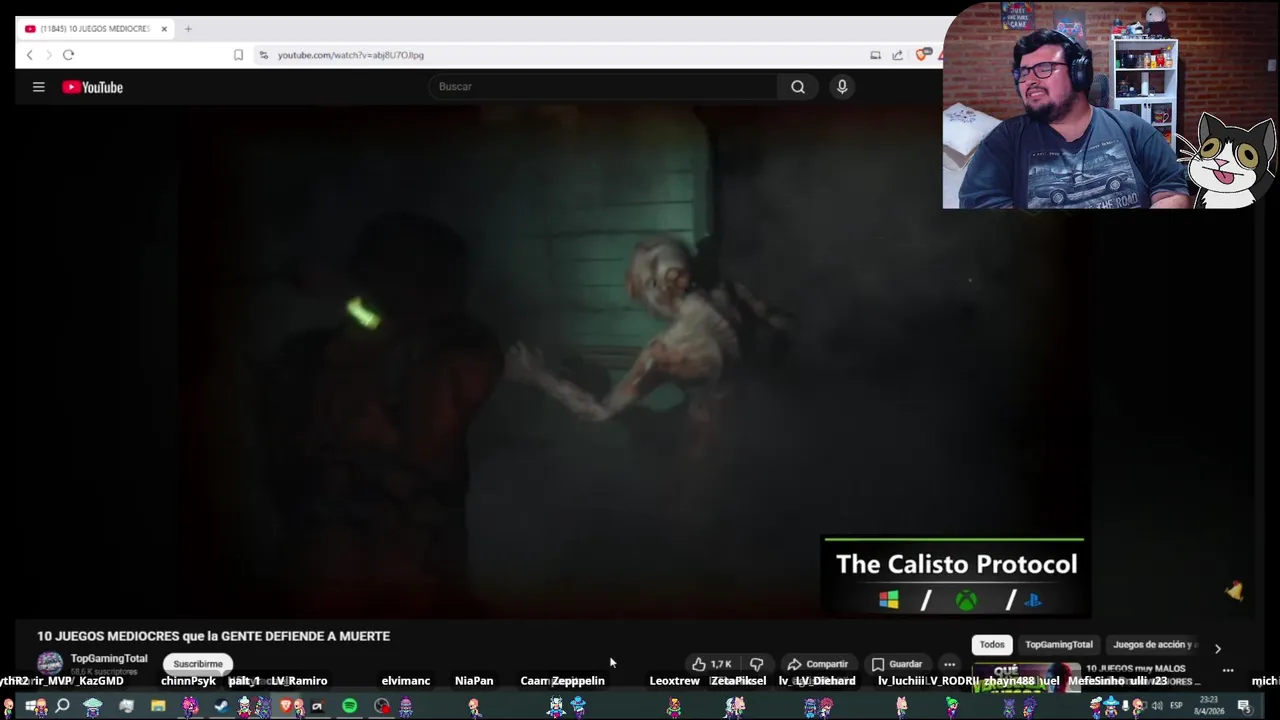Open the site settings icon beside the URL
This screenshot has height=720, width=1280.
coord(264,55)
